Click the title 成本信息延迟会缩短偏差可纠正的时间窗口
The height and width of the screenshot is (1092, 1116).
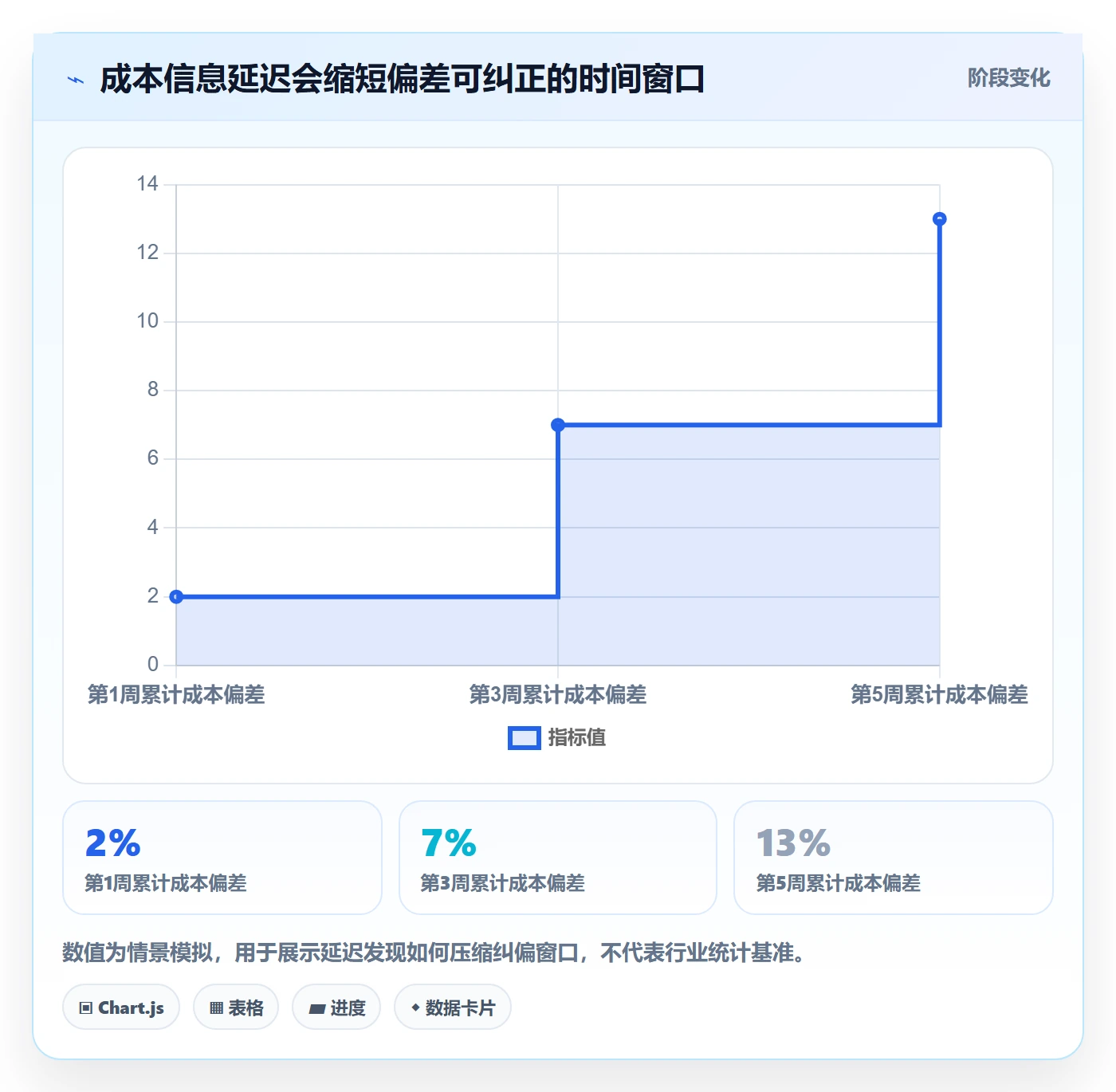403,80
